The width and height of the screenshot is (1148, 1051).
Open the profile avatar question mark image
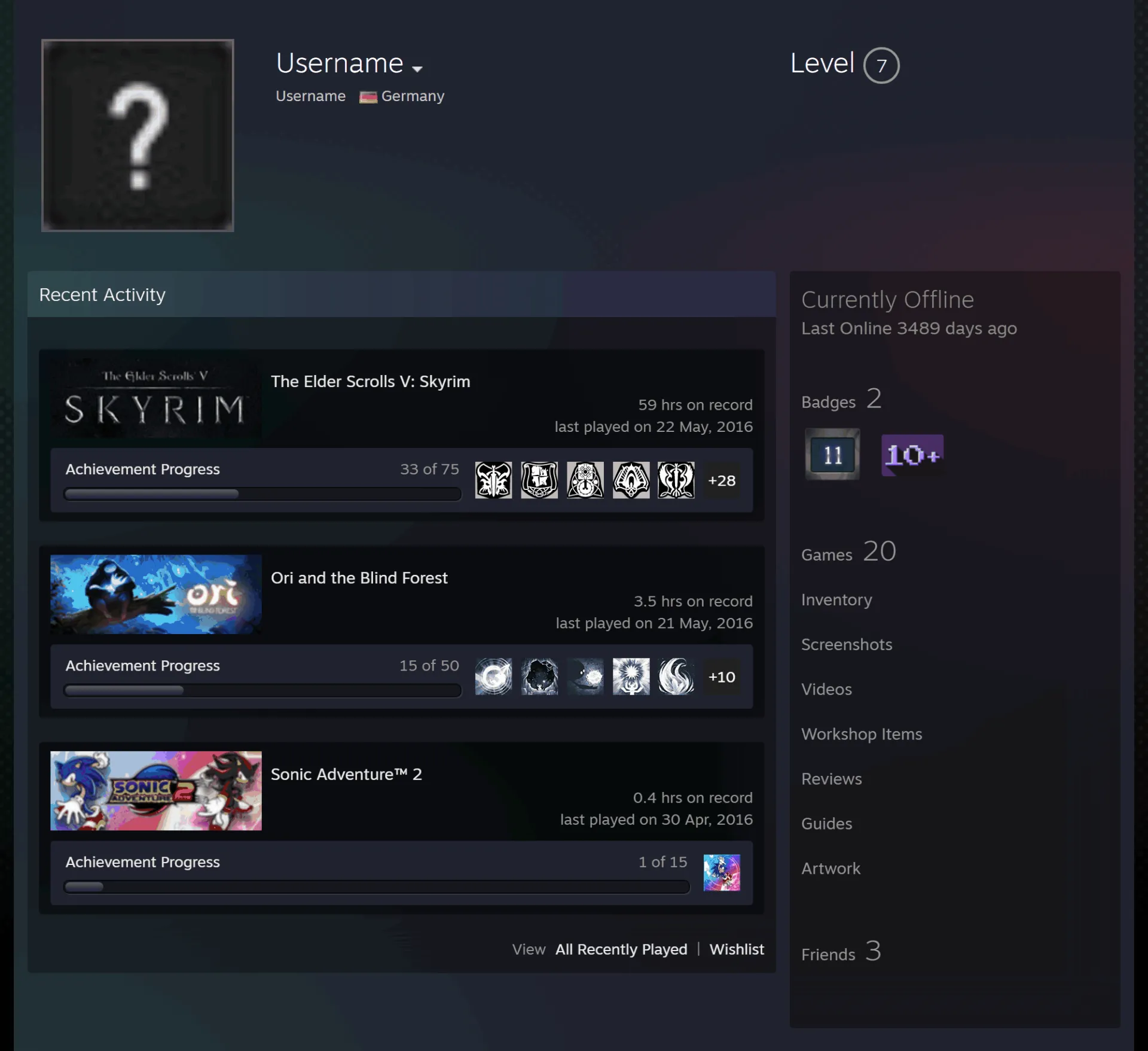tap(138, 135)
